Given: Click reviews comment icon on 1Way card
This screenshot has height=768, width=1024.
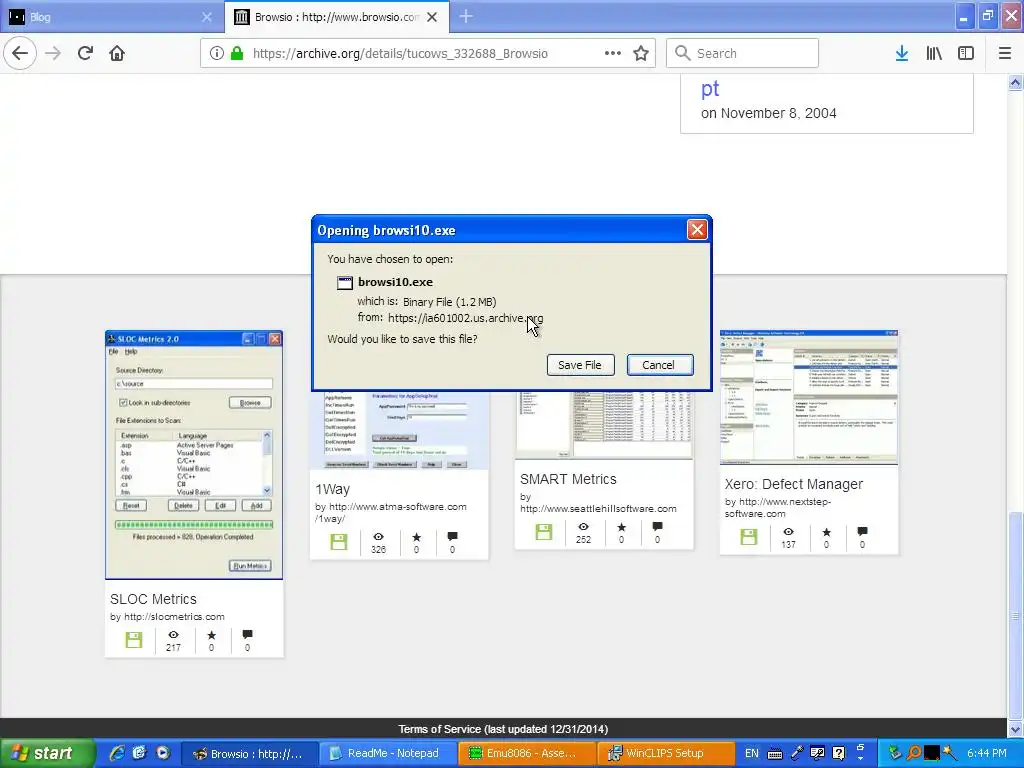Looking at the screenshot, I should [x=452, y=537].
